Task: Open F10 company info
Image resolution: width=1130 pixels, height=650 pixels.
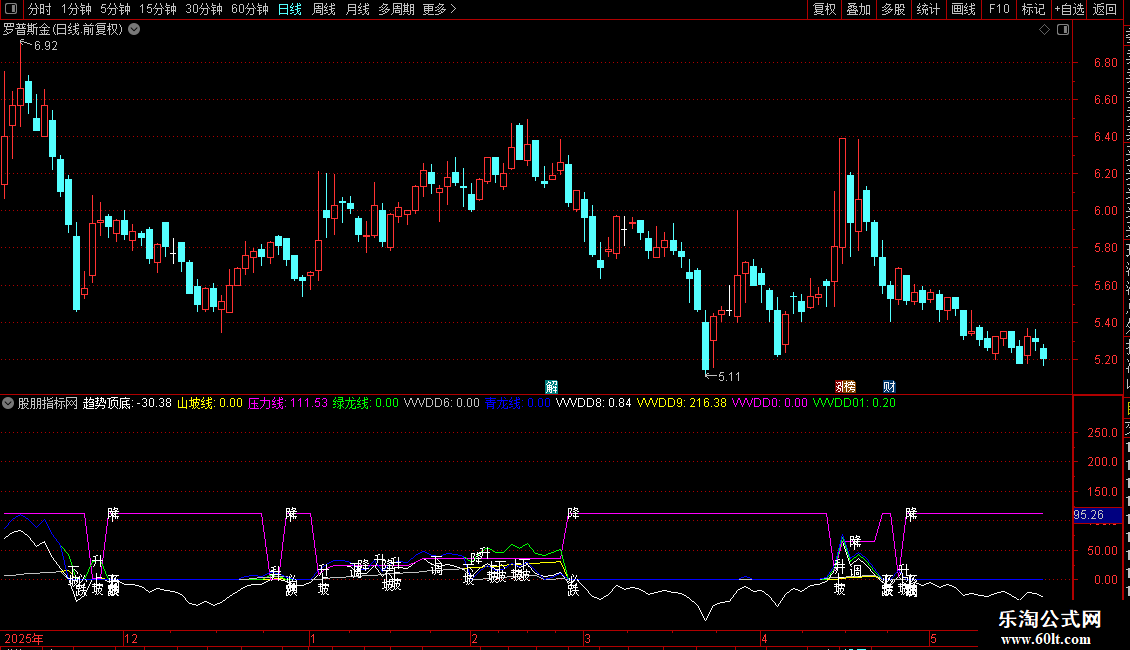Action: (999, 9)
